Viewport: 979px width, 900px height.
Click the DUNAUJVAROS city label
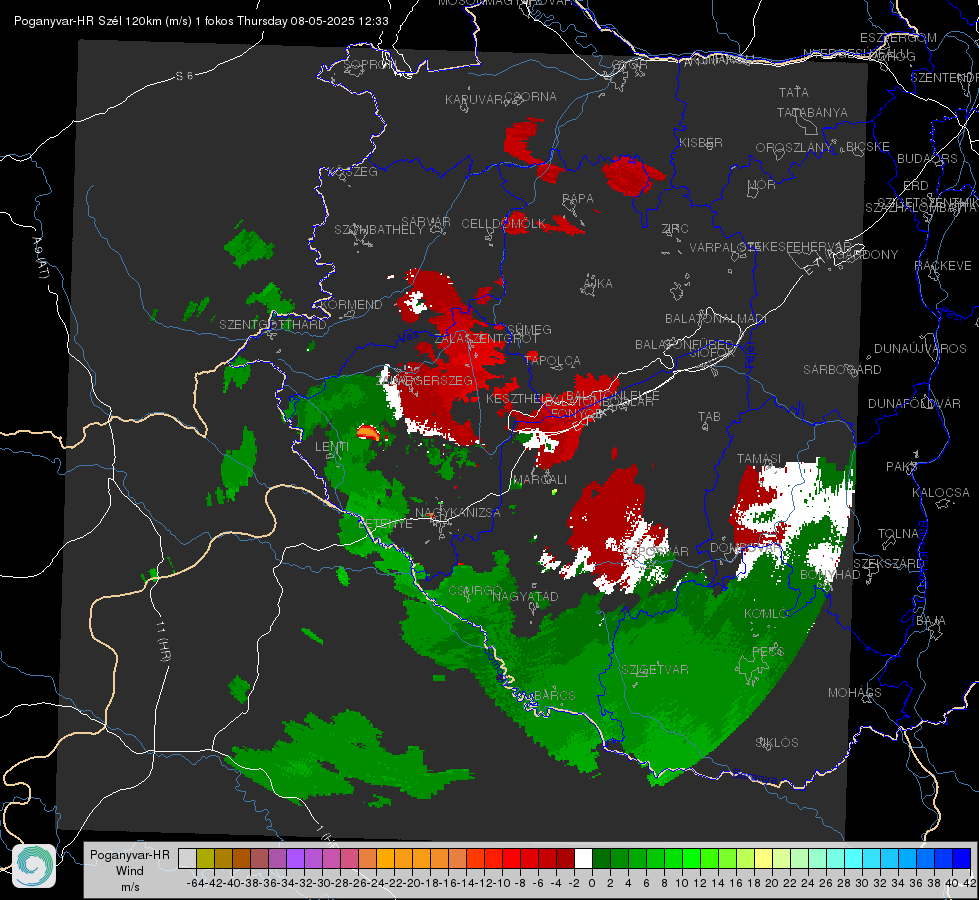click(920, 349)
